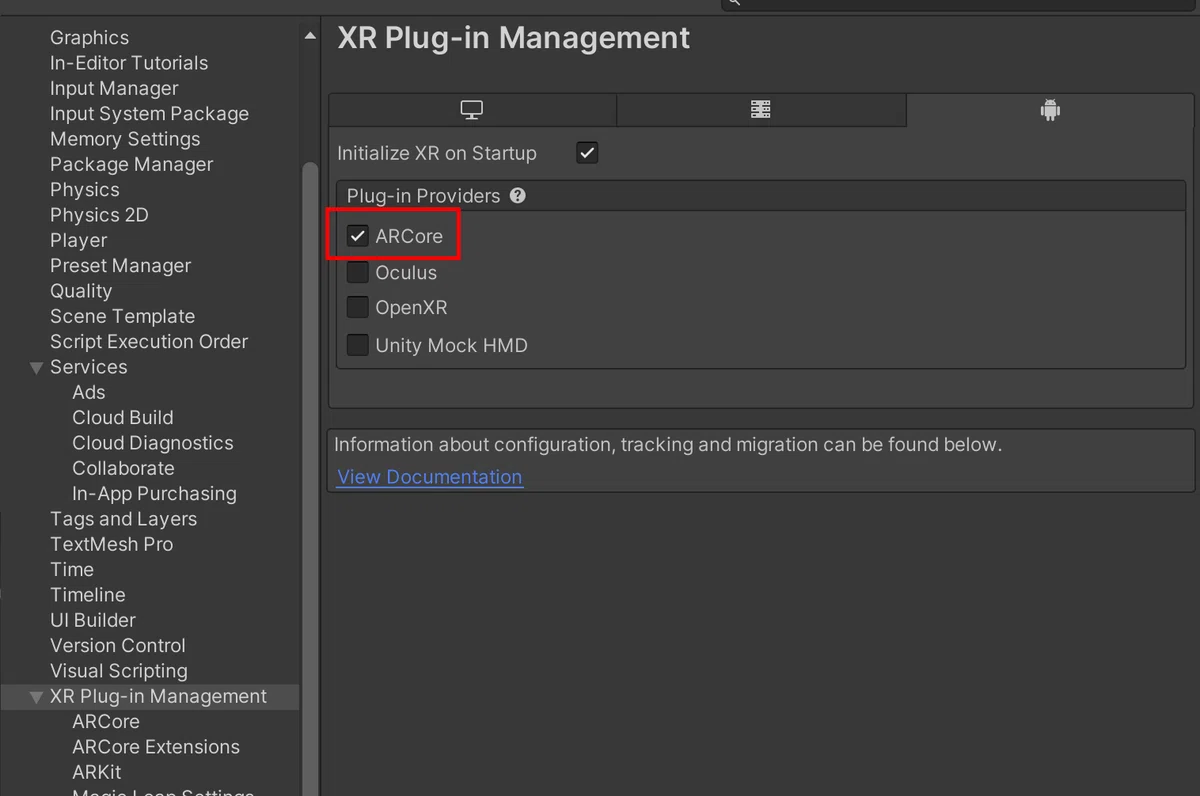This screenshot has height=796, width=1200.
Task: Open TextMesh Pro settings
Action: pos(111,544)
